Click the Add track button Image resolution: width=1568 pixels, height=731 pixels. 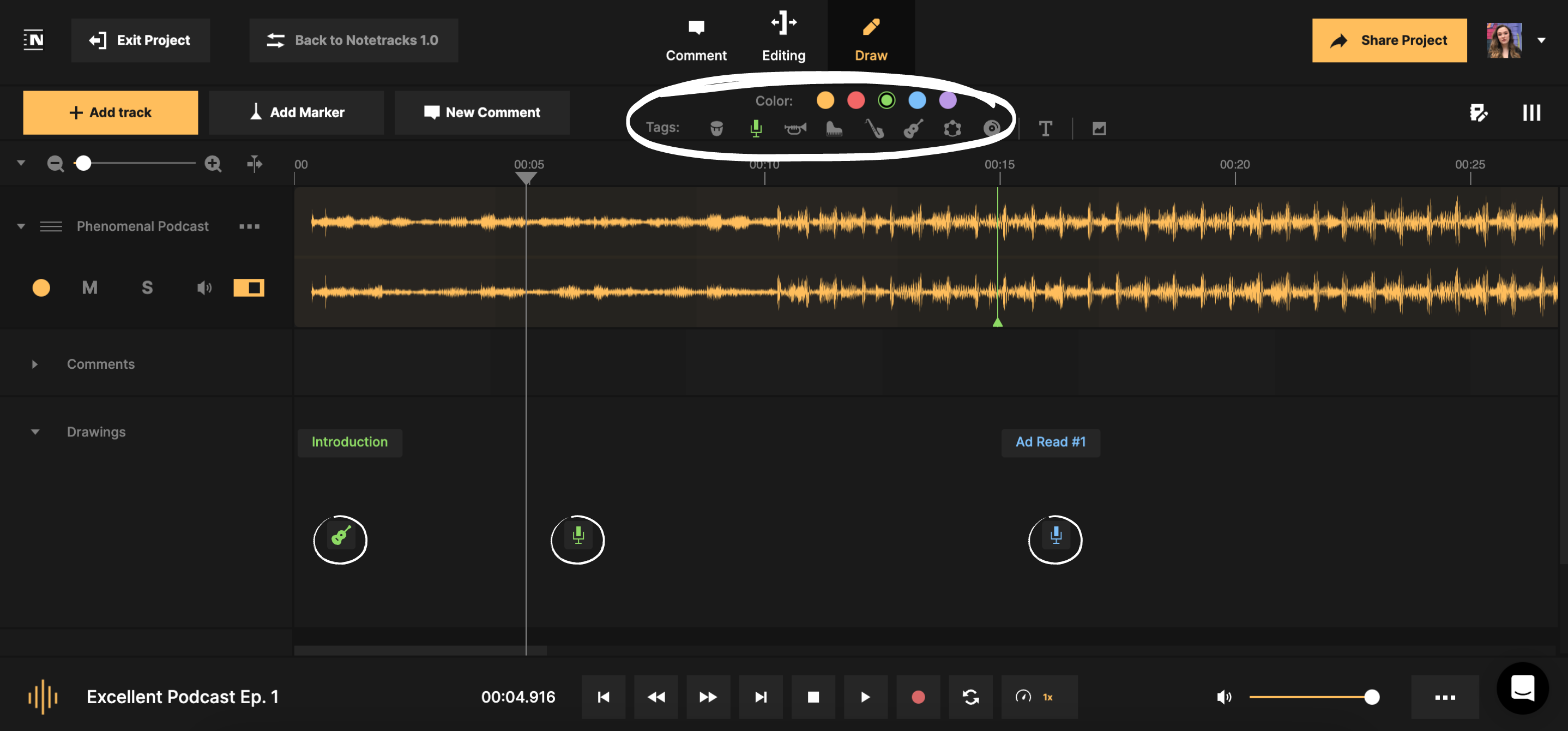pyautogui.click(x=110, y=112)
